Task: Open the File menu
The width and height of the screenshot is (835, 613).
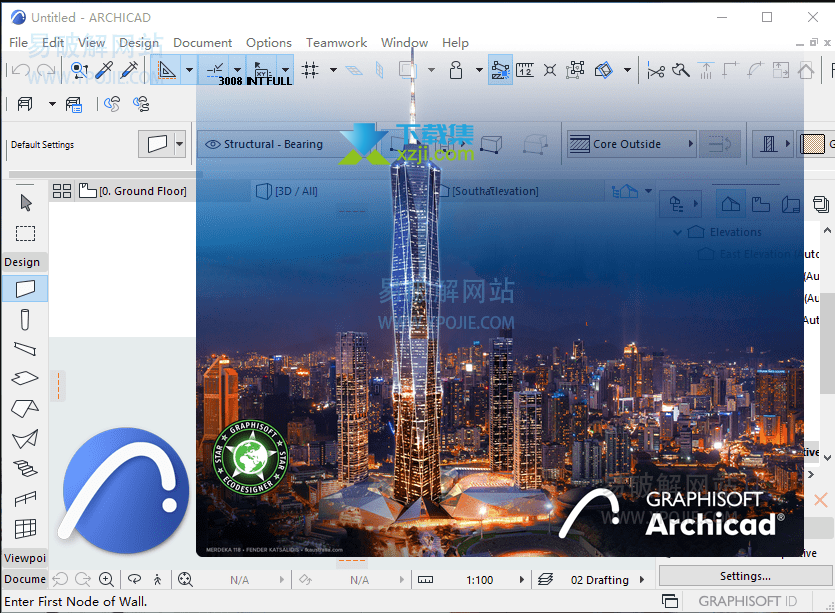Action: tap(19, 43)
